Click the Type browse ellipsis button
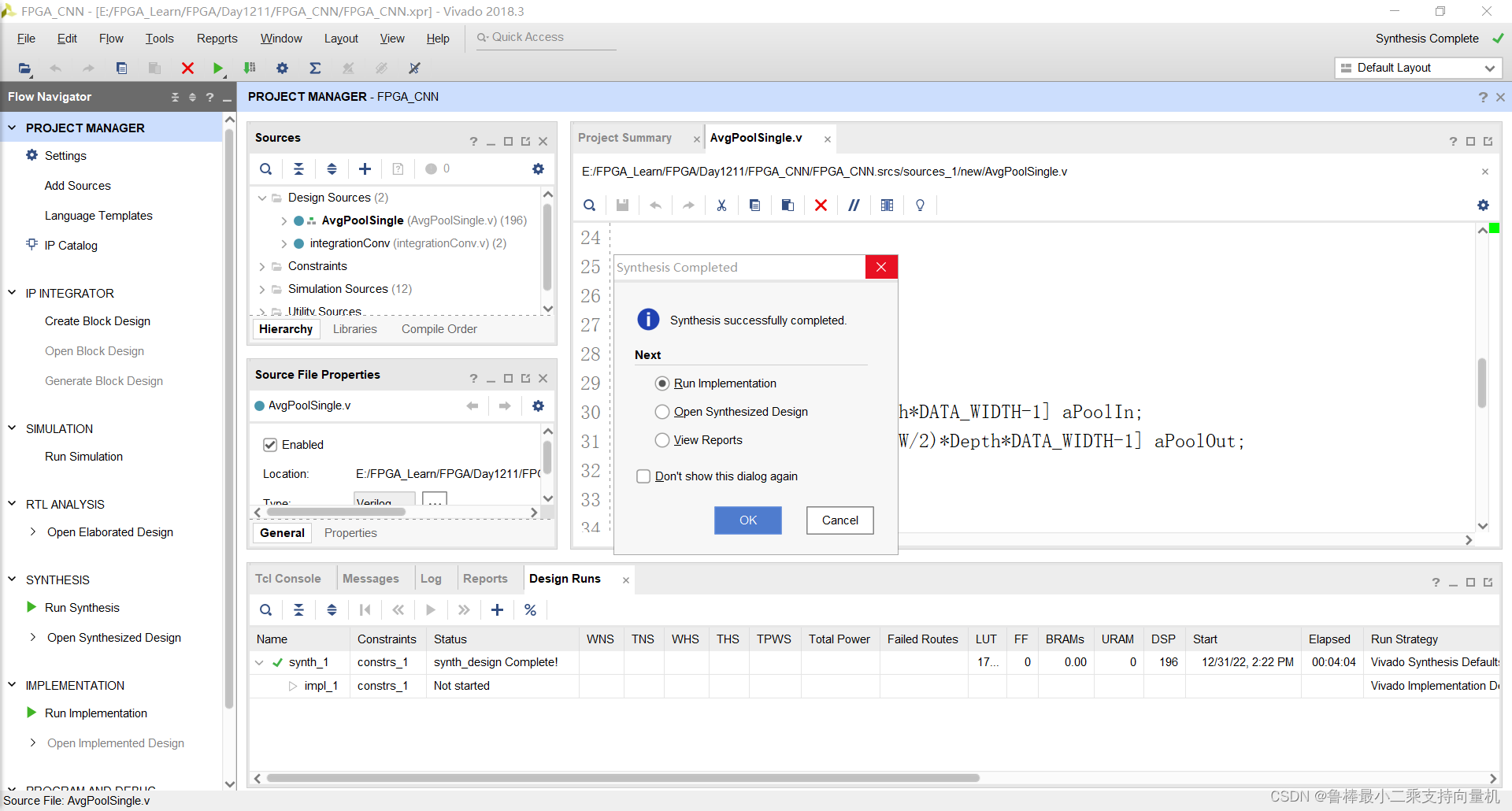 coord(435,499)
